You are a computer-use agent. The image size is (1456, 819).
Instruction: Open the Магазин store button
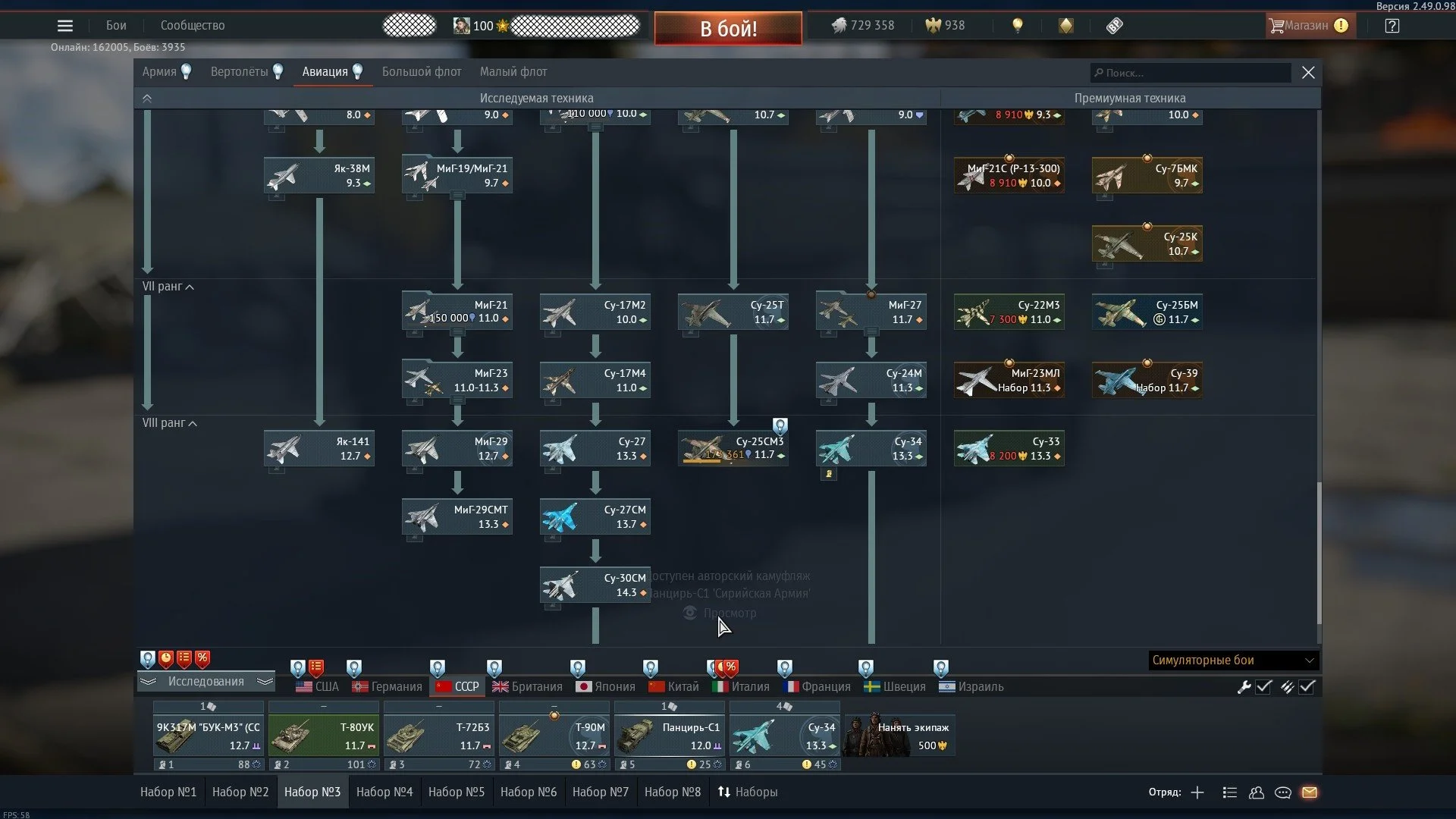(1307, 26)
